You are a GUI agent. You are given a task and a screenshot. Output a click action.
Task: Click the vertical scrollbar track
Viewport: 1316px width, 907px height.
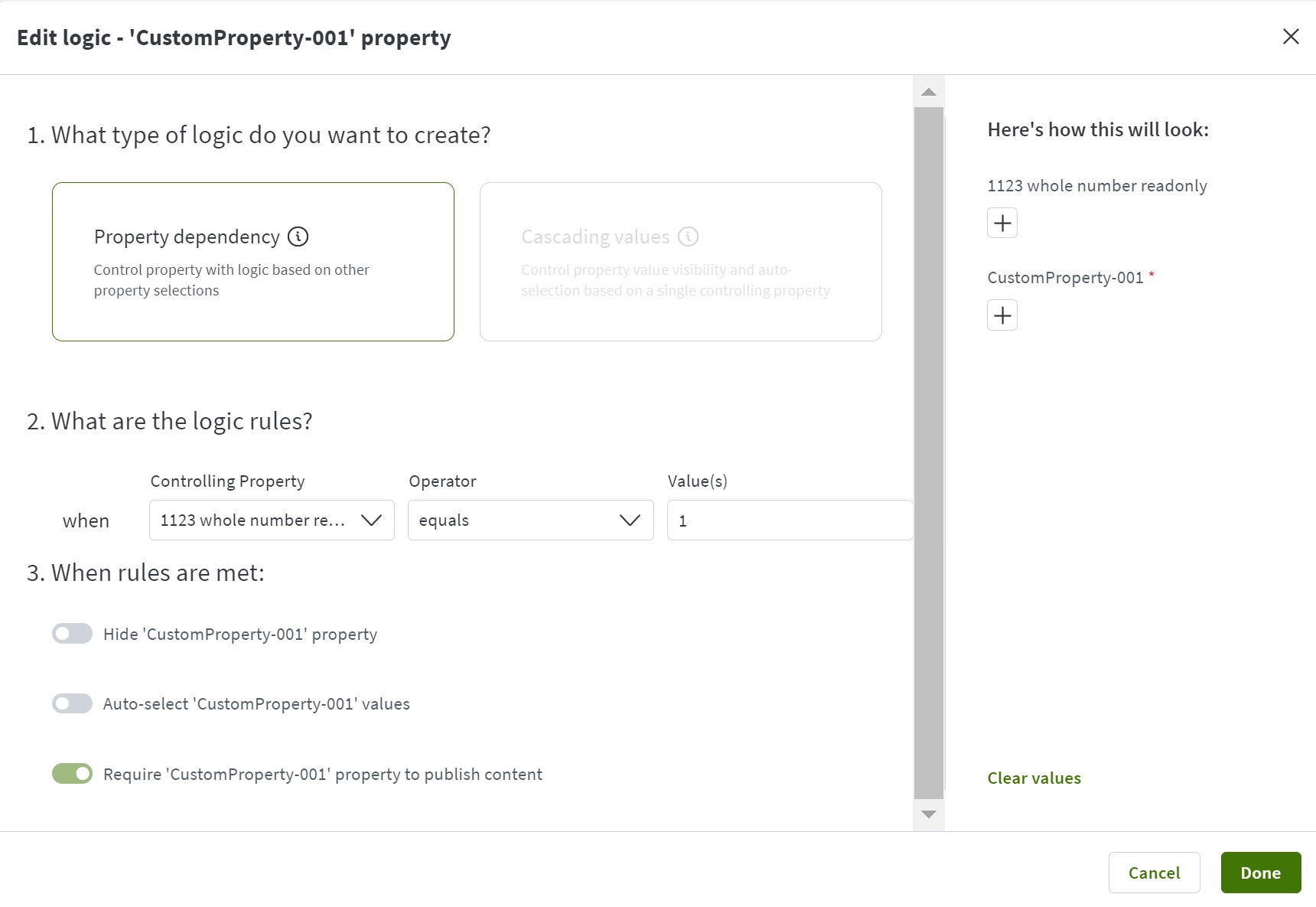(x=929, y=453)
